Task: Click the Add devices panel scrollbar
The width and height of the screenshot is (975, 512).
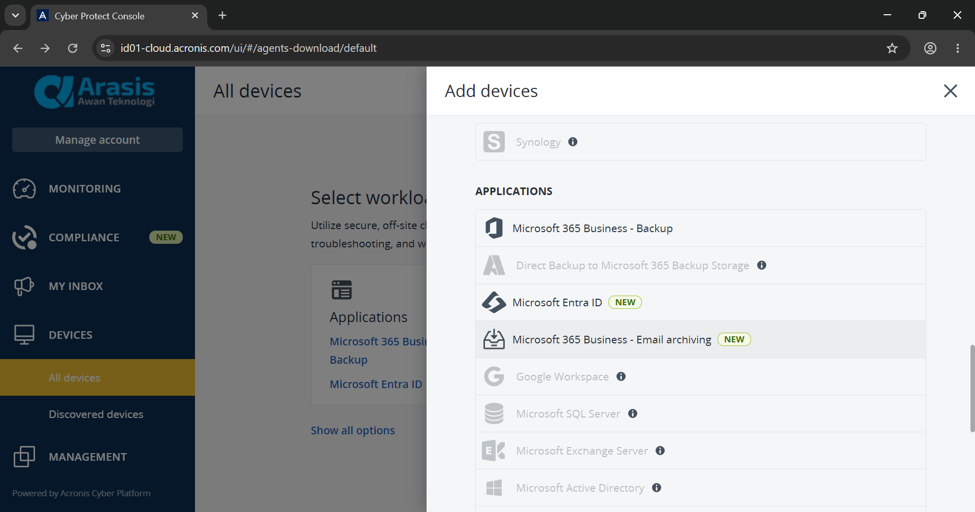Action: click(971, 388)
